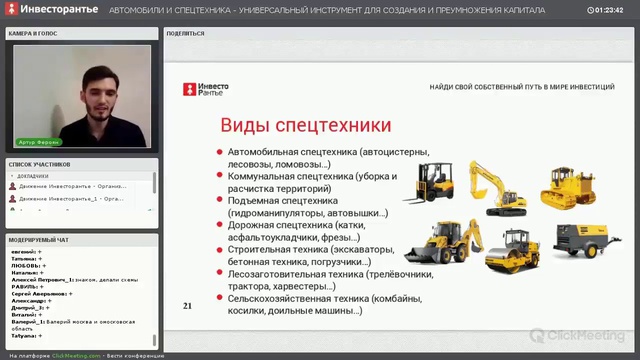Click slogan Найди свой собственный путь
Image resolution: width=640 pixels, height=360 pixels.
click(522, 87)
